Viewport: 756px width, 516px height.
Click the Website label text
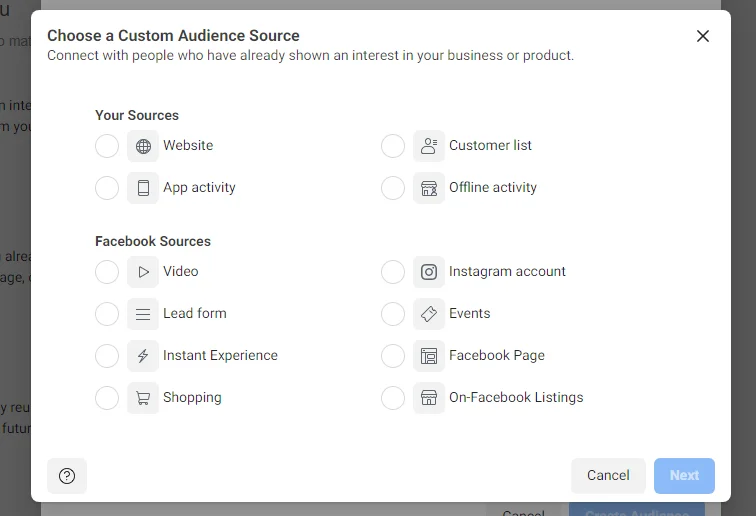[x=188, y=145]
